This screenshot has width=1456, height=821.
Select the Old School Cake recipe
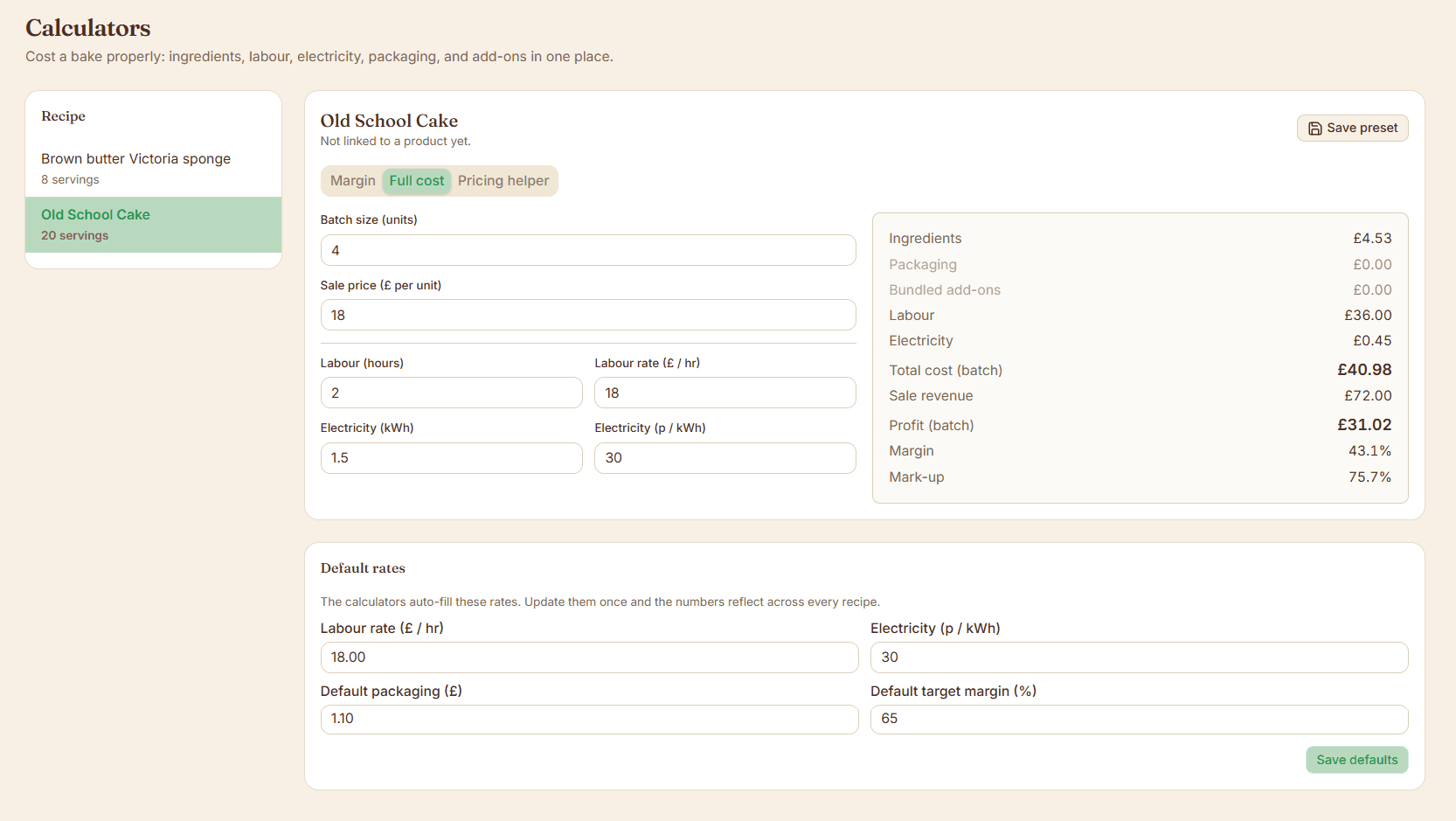coord(153,225)
